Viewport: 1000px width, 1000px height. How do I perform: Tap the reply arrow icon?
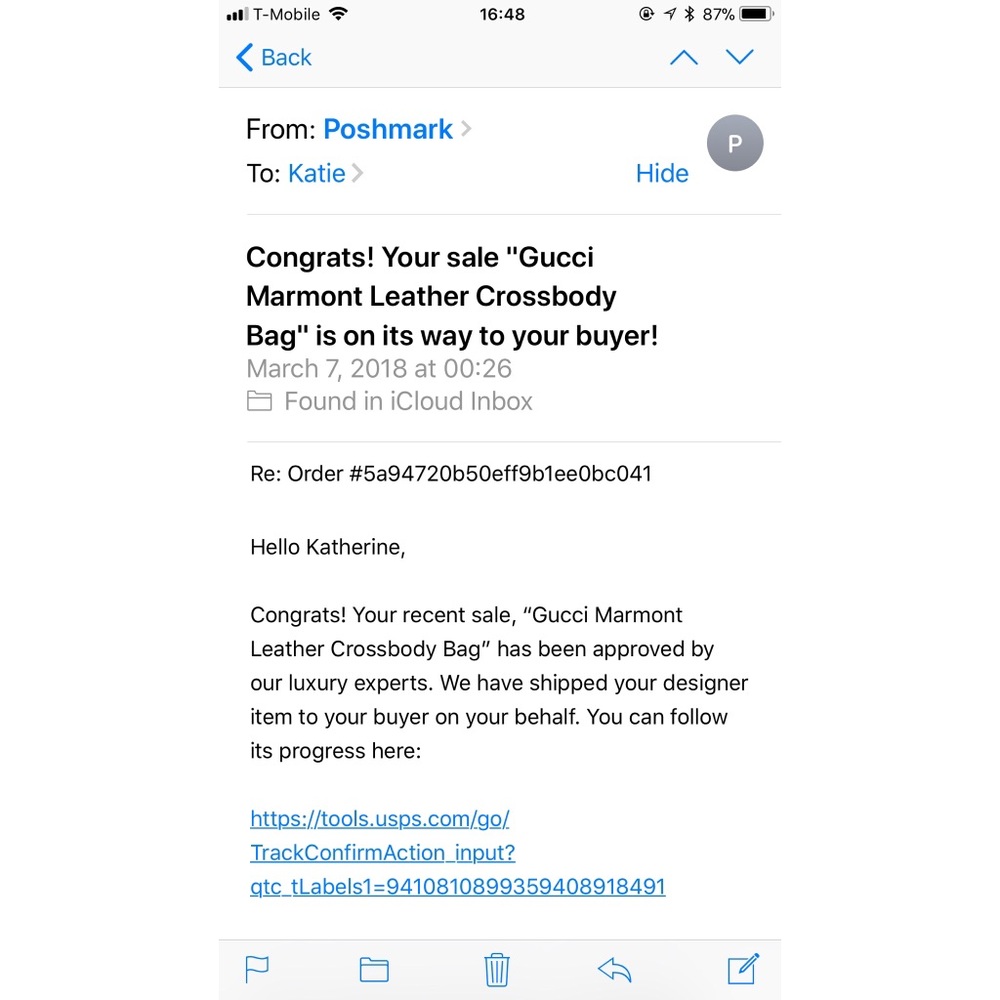614,969
